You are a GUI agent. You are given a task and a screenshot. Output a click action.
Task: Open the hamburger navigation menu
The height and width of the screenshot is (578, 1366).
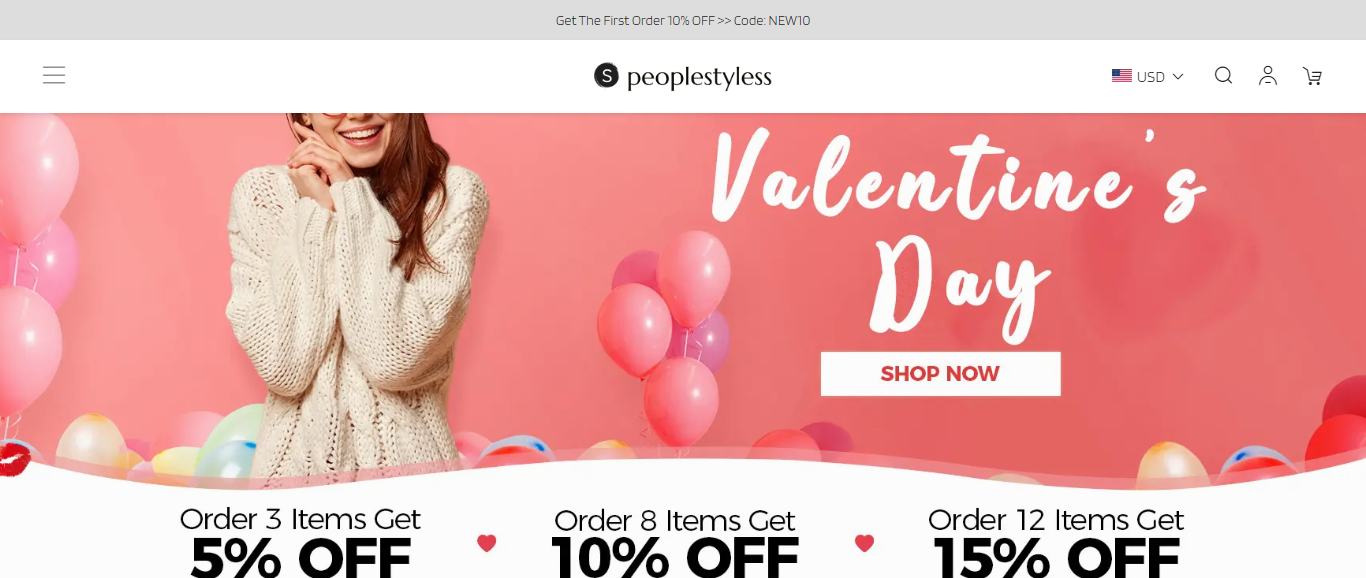54,75
